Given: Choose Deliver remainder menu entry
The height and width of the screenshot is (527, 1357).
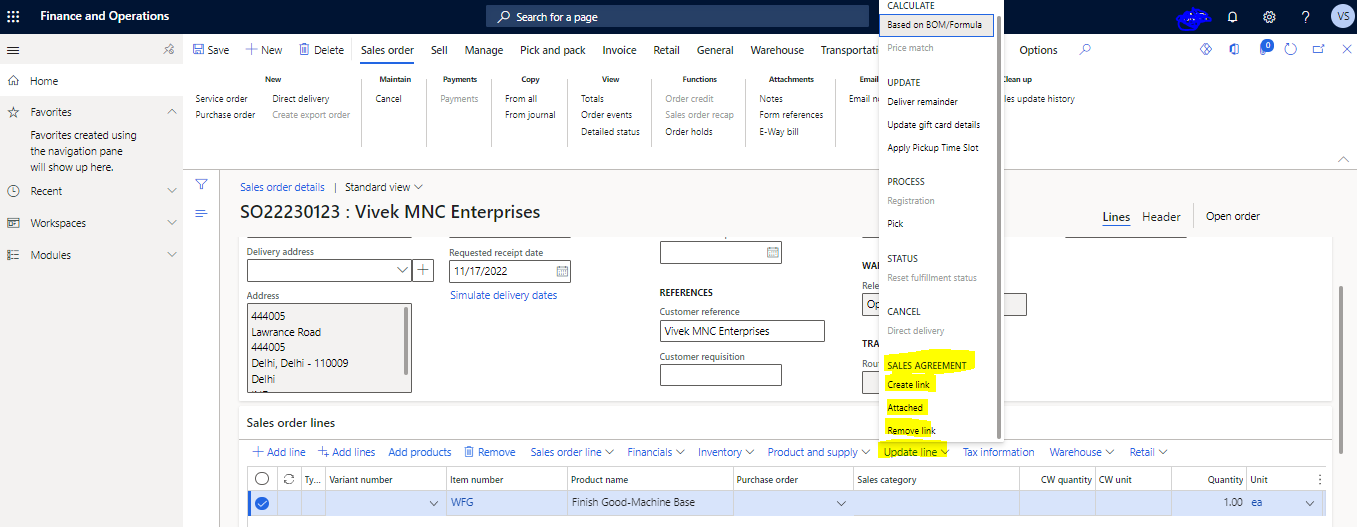Looking at the screenshot, I should (x=922, y=102).
